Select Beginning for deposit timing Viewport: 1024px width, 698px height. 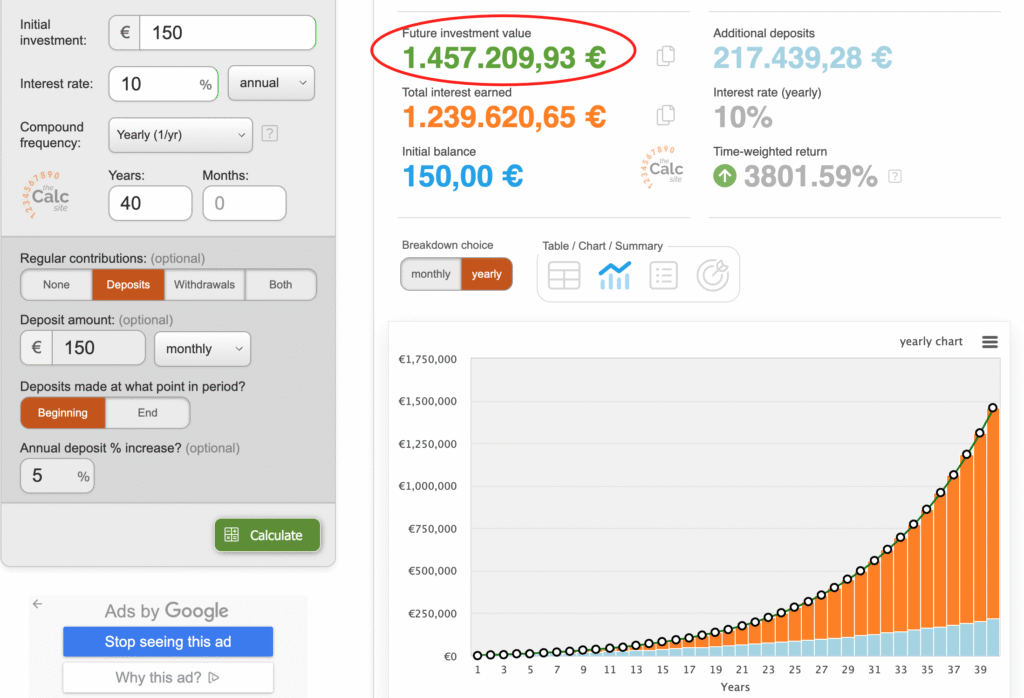[63, 412]
